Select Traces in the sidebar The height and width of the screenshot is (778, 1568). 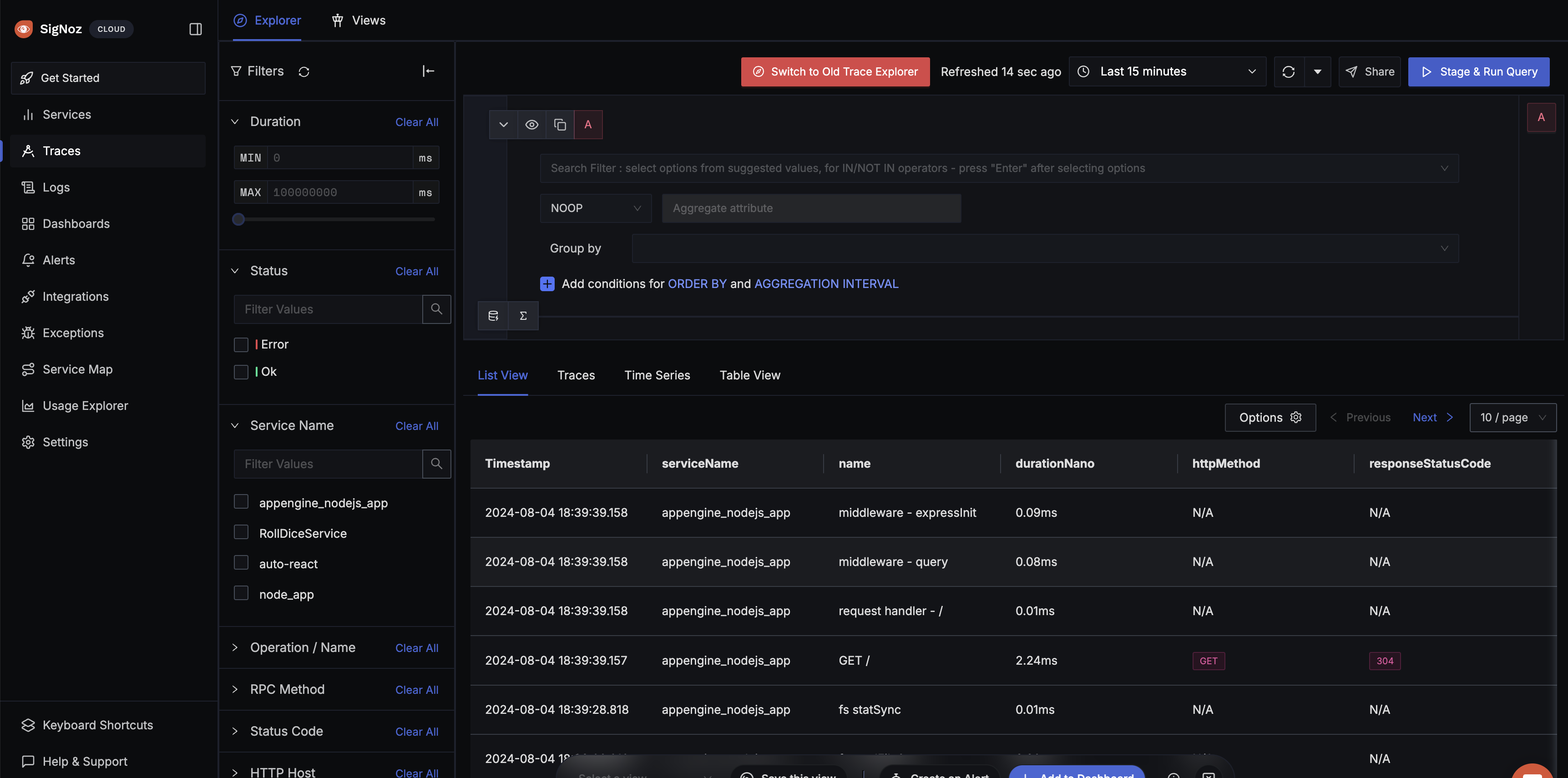pyautogui.click(x=108, y=151)
